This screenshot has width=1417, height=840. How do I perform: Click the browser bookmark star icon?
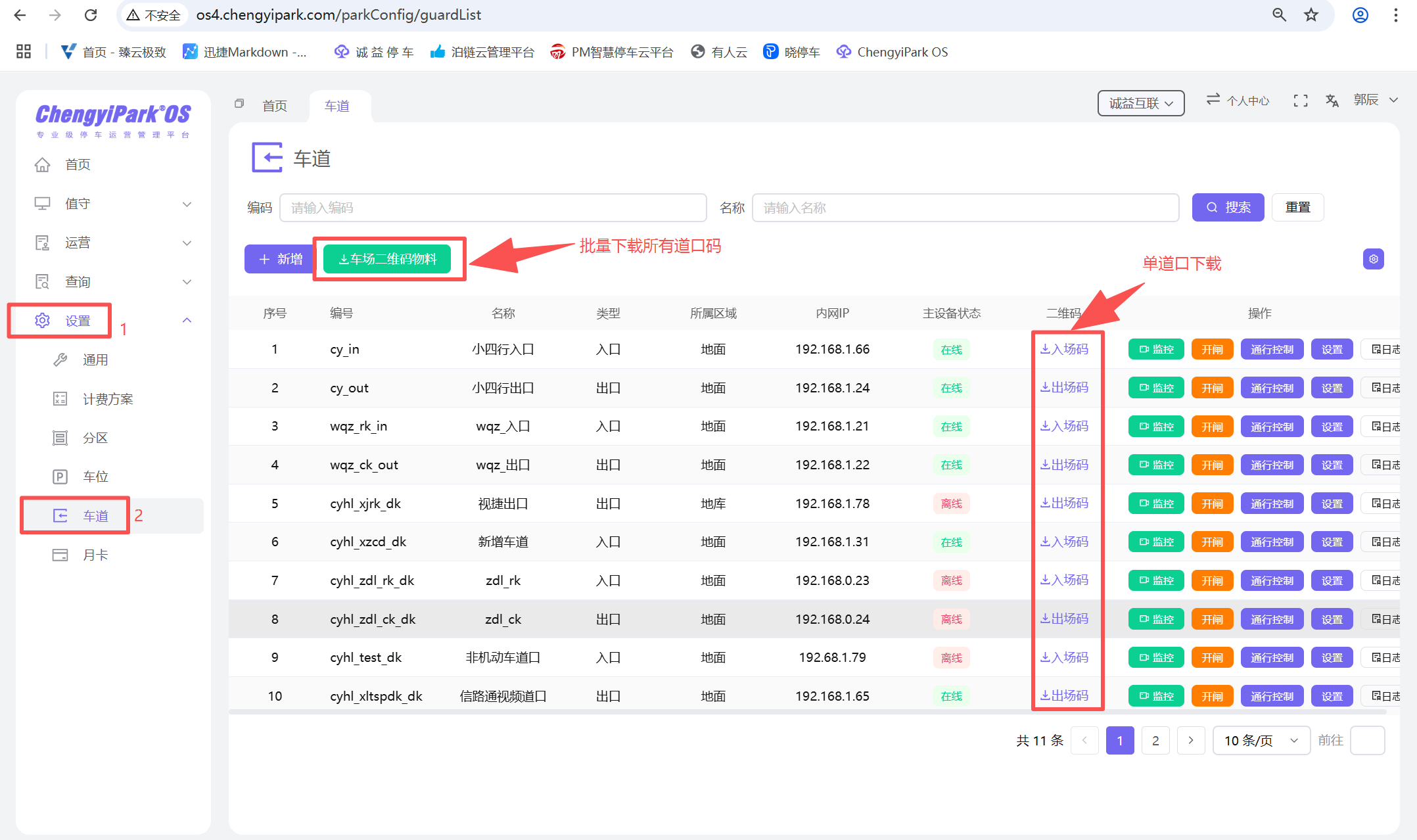coord(1311,15)
